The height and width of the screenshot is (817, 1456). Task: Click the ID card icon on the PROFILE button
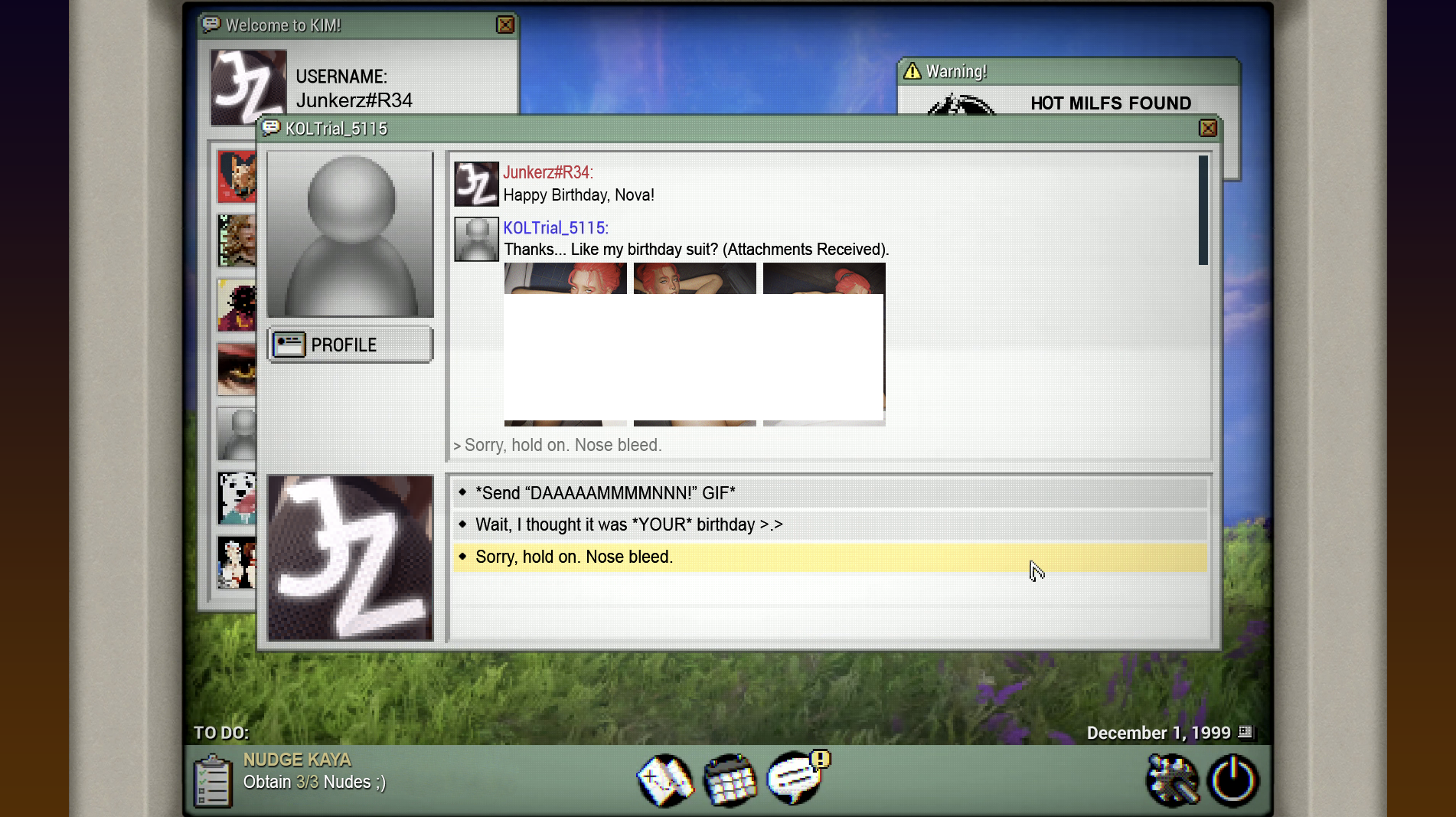pyautogui.click(x=289, y=345)
